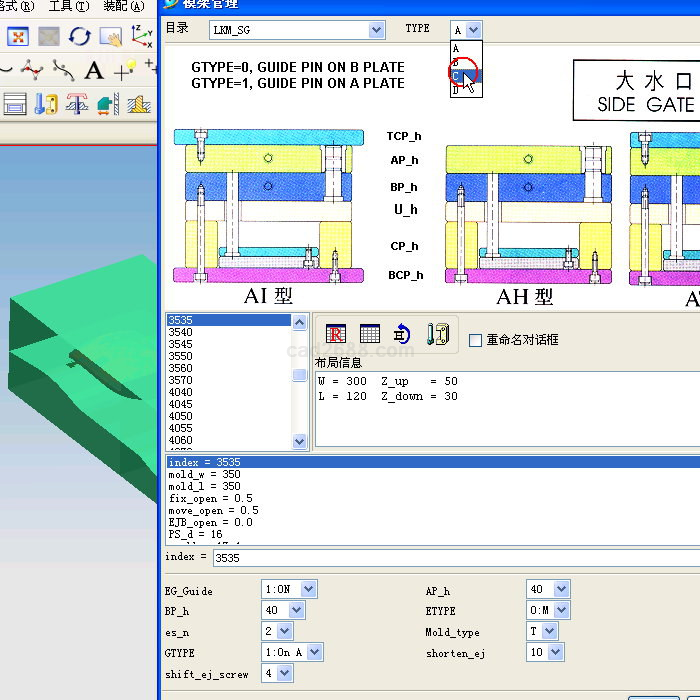Click the pink ejector pin toolbar icon

click(77, 103)
